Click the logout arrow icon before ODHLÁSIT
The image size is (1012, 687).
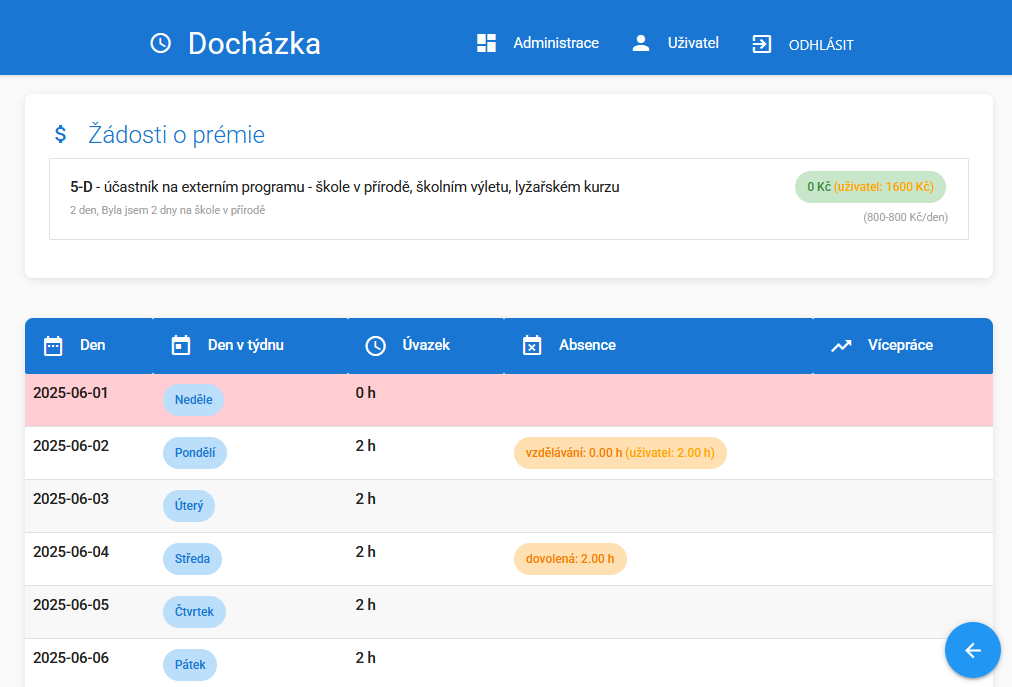click(x=762, y=44)
